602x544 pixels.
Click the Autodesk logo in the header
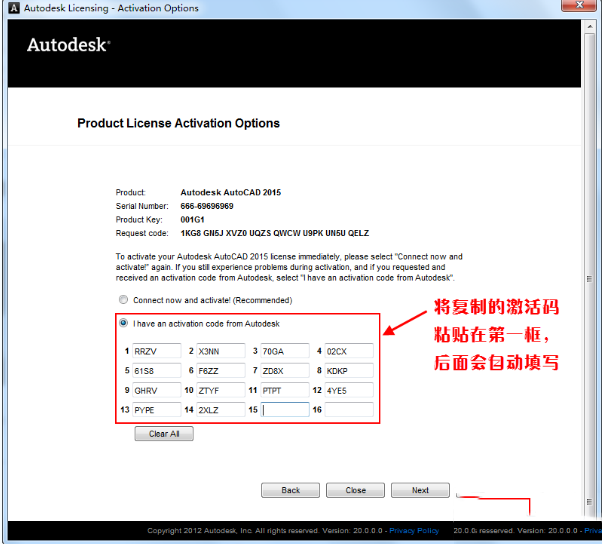[x=68, y=45]
